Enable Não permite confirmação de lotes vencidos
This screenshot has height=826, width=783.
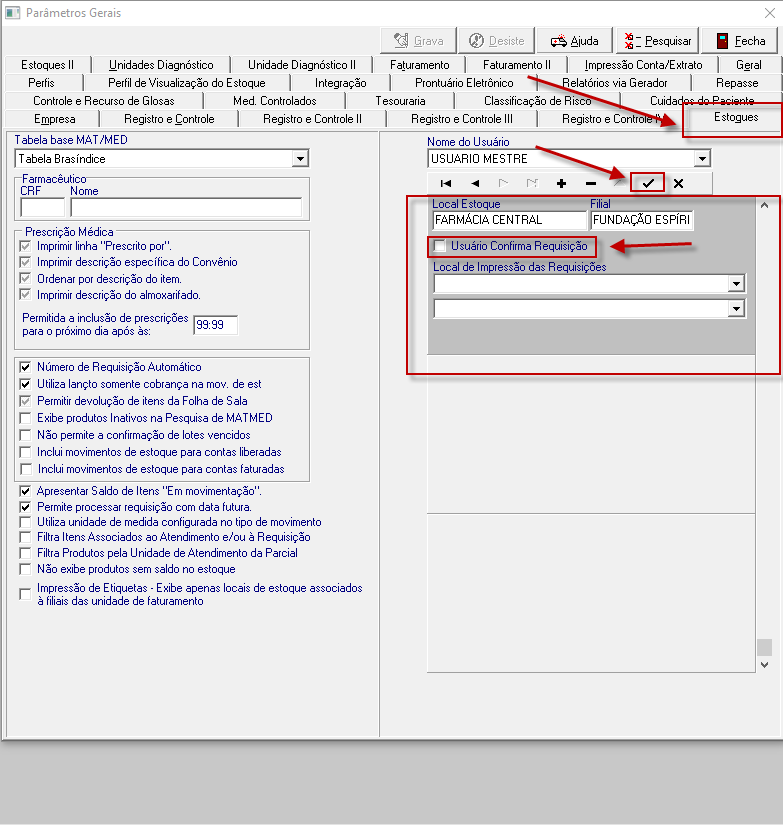(25, 435)
